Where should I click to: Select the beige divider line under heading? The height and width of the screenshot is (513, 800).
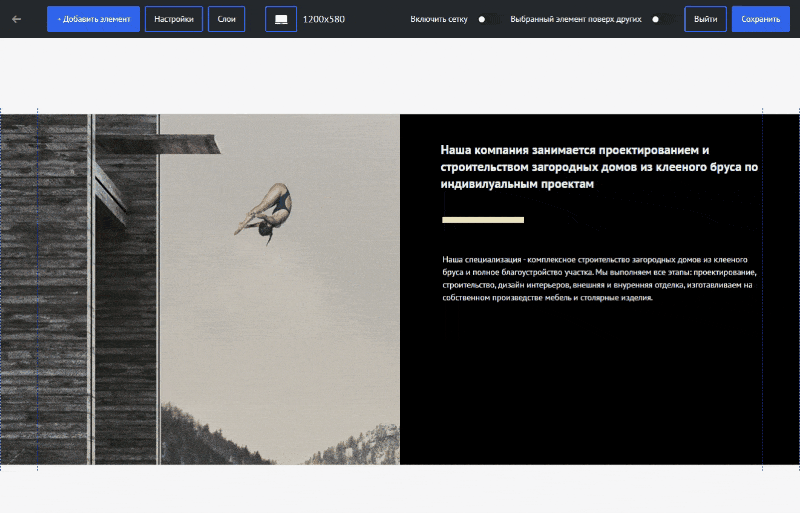[x=483, y=219]
